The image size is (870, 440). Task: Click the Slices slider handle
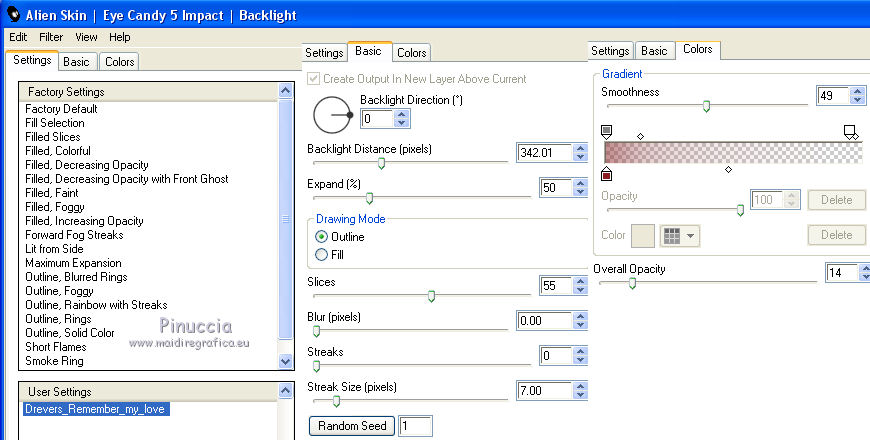[431, 296]
